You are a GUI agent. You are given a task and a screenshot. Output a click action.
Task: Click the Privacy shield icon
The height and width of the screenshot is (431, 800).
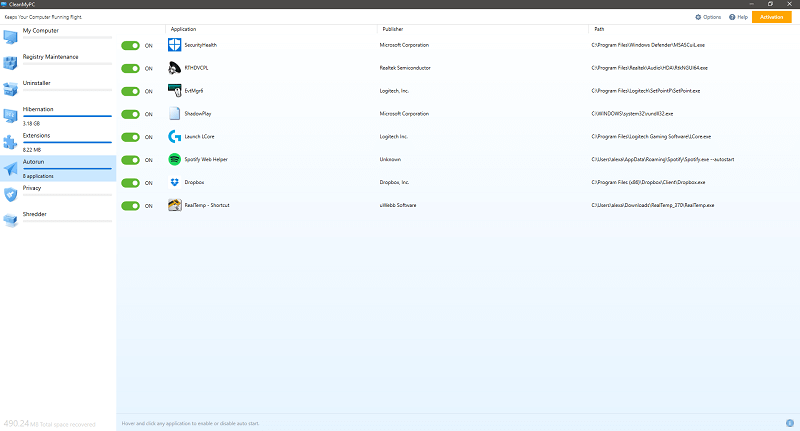click(x=10, y=195)
